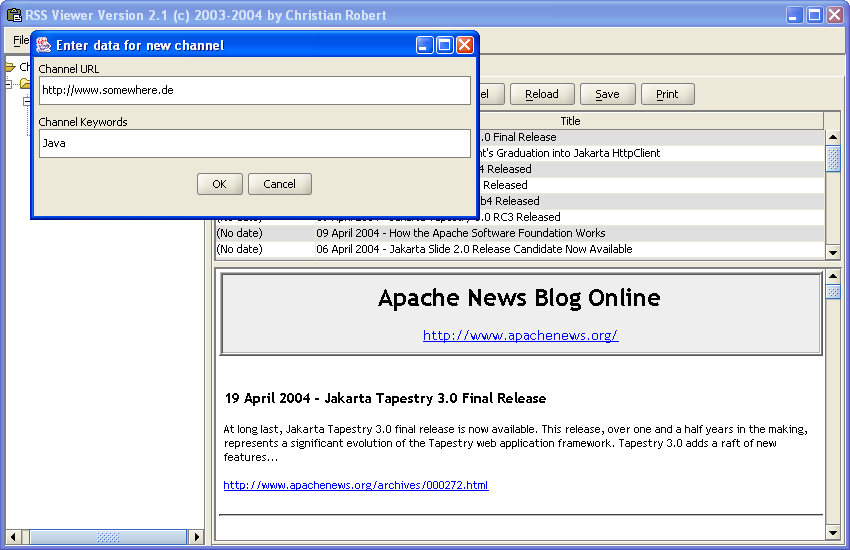Click the 'Apache News Blog Online' heading
Viewport: 850px width, 550px height.
[519, 298]
